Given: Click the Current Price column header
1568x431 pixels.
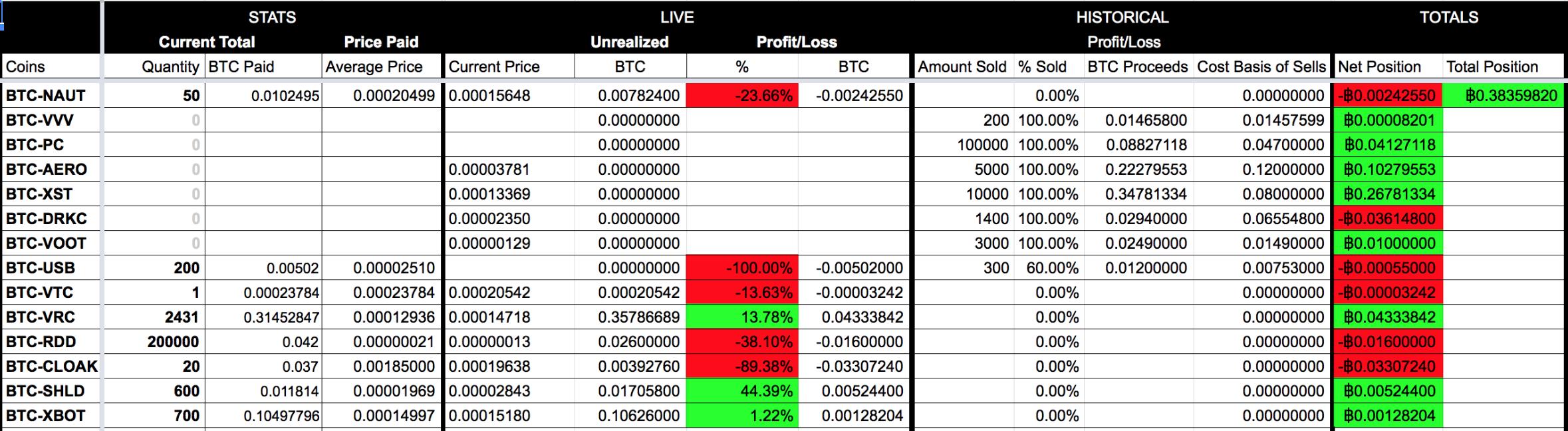Looking at the screenshot, I should tap(494, 67).
